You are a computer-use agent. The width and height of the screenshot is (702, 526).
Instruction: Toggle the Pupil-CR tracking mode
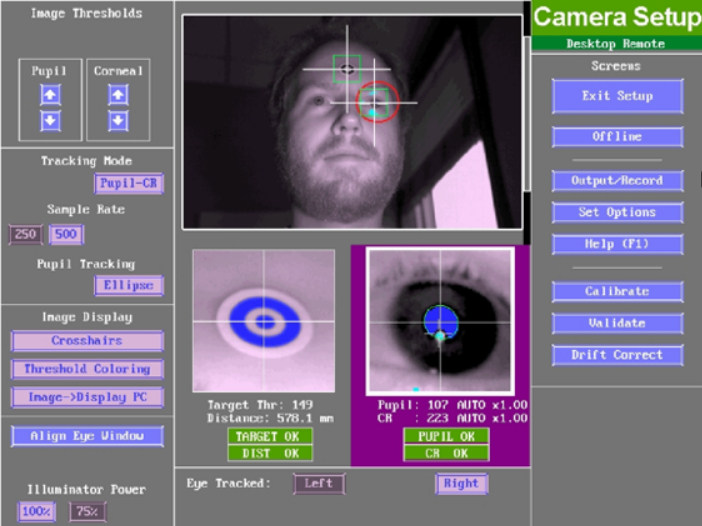(129, 184)
